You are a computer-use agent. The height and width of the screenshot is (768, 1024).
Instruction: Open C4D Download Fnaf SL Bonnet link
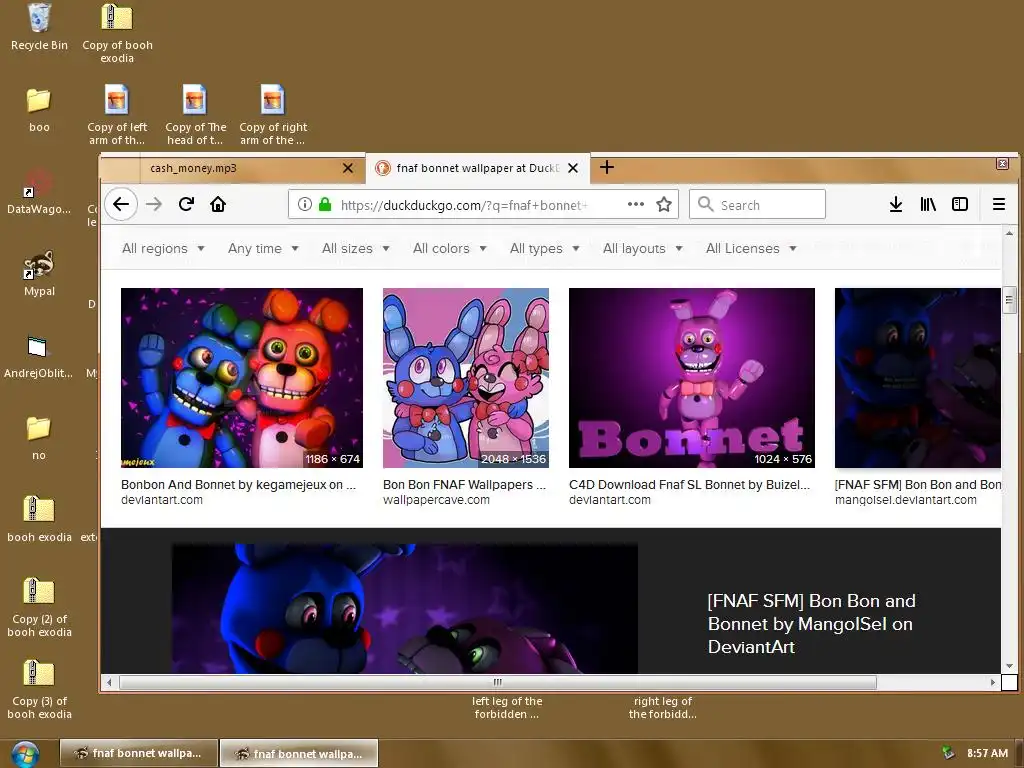(689, 485)
